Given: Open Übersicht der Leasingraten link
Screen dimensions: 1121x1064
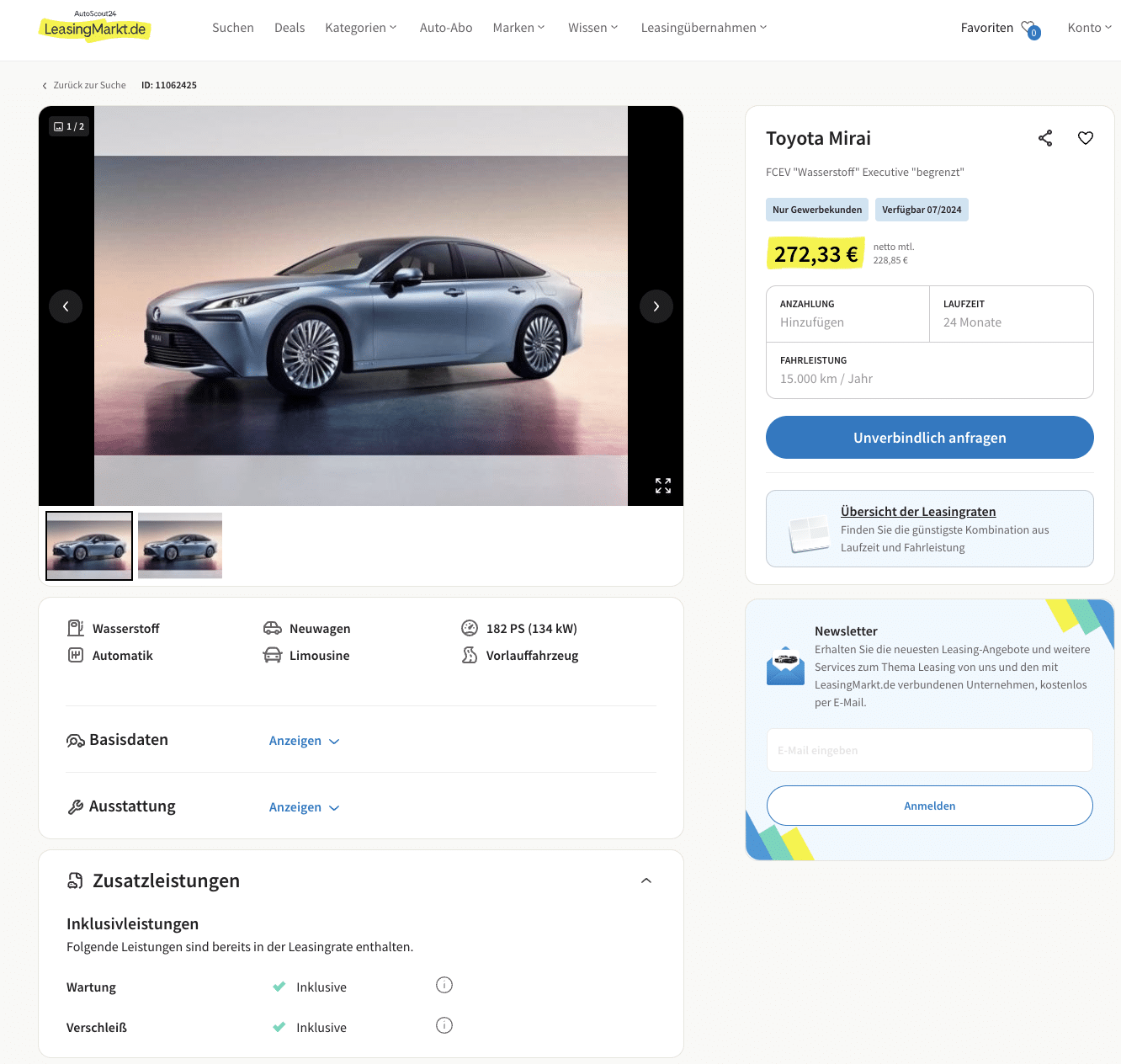Looking at the screenshot, I should coord(918,512).
